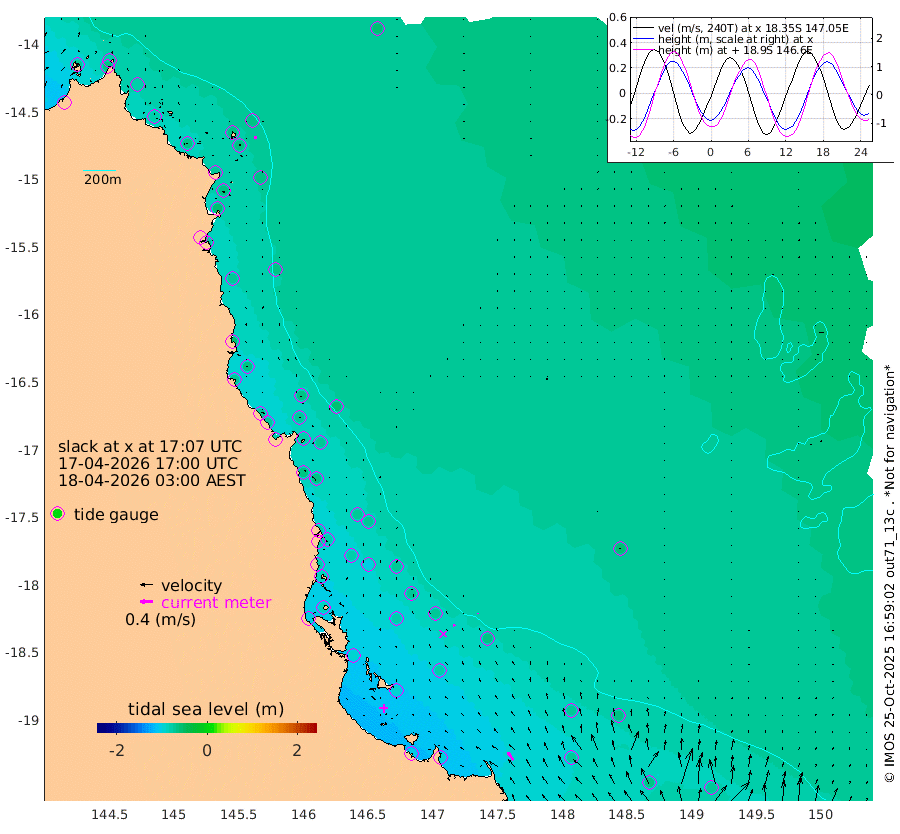Screen dimensions: 900x834
Task: Click the 'current meter' legend label
Action: pos(216,603)
